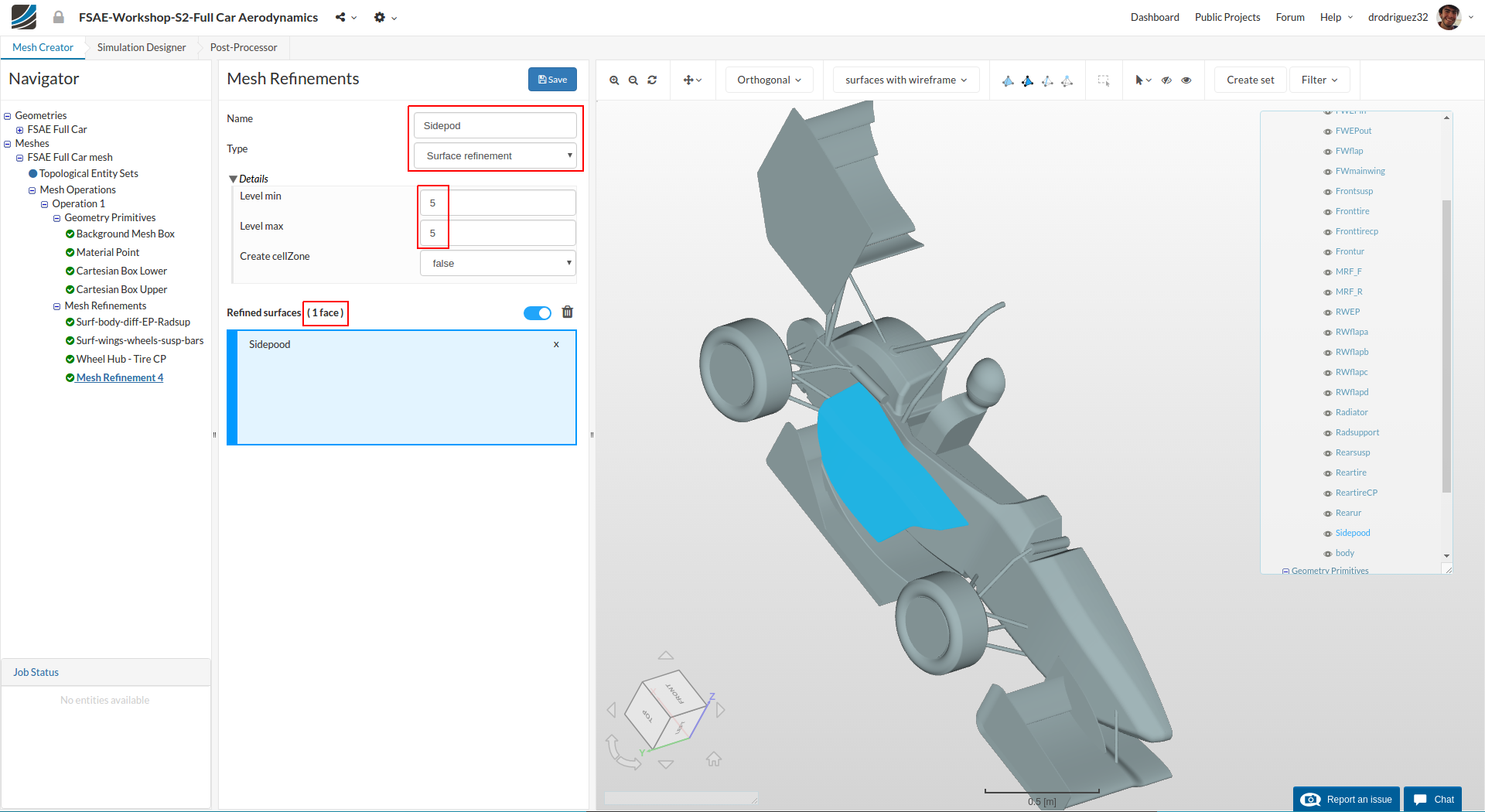Rotate view down with bottom triangle arrow
The width and height of the screenshot is (1485, 812).
pyautogui.click(x=666, y=764)
